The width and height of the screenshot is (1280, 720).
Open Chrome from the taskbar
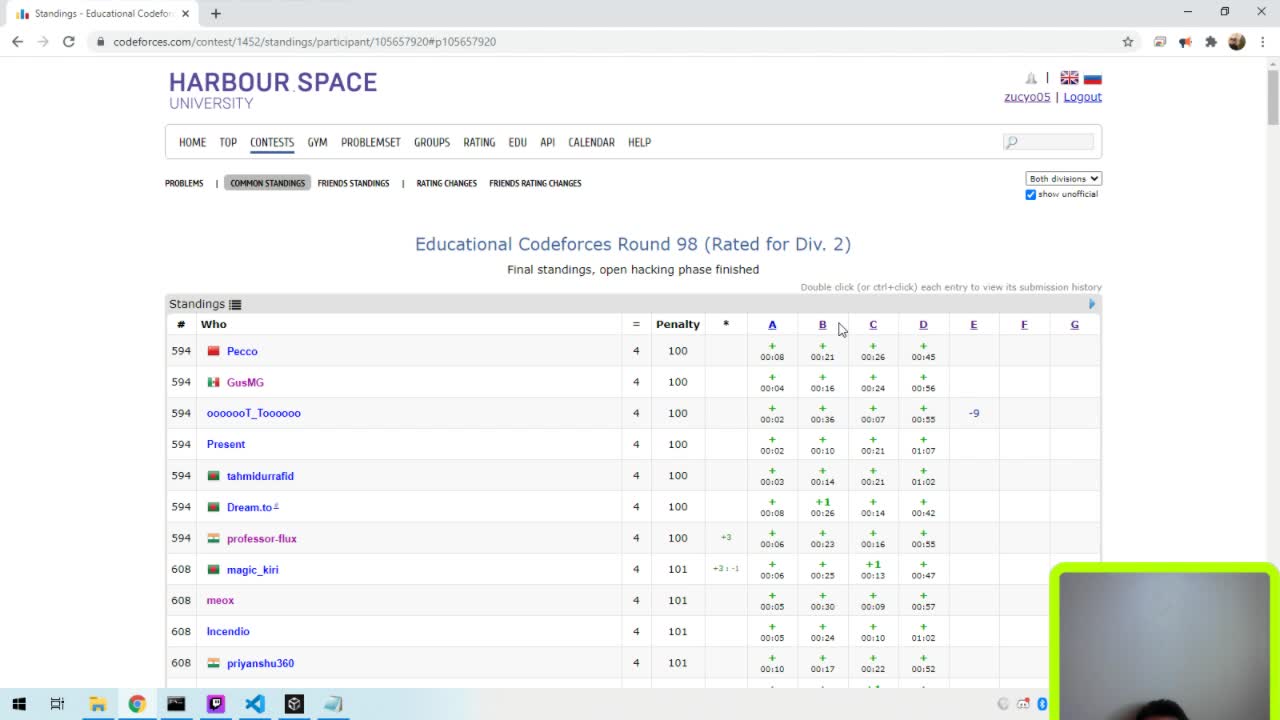click(137, 704)
